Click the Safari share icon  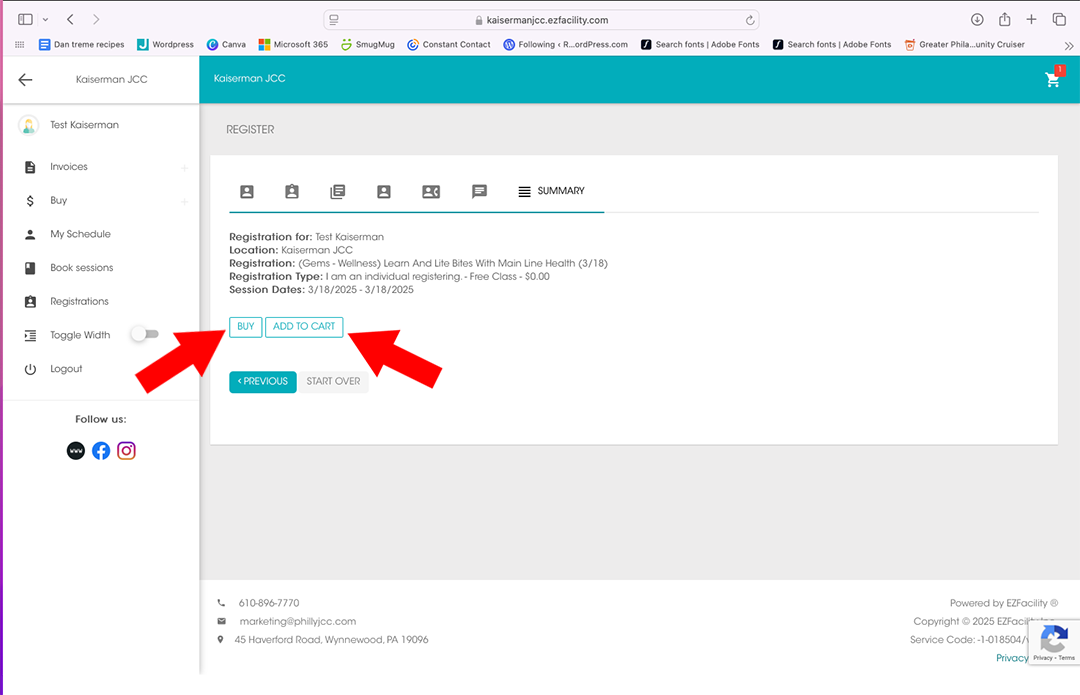(1005, 20)
